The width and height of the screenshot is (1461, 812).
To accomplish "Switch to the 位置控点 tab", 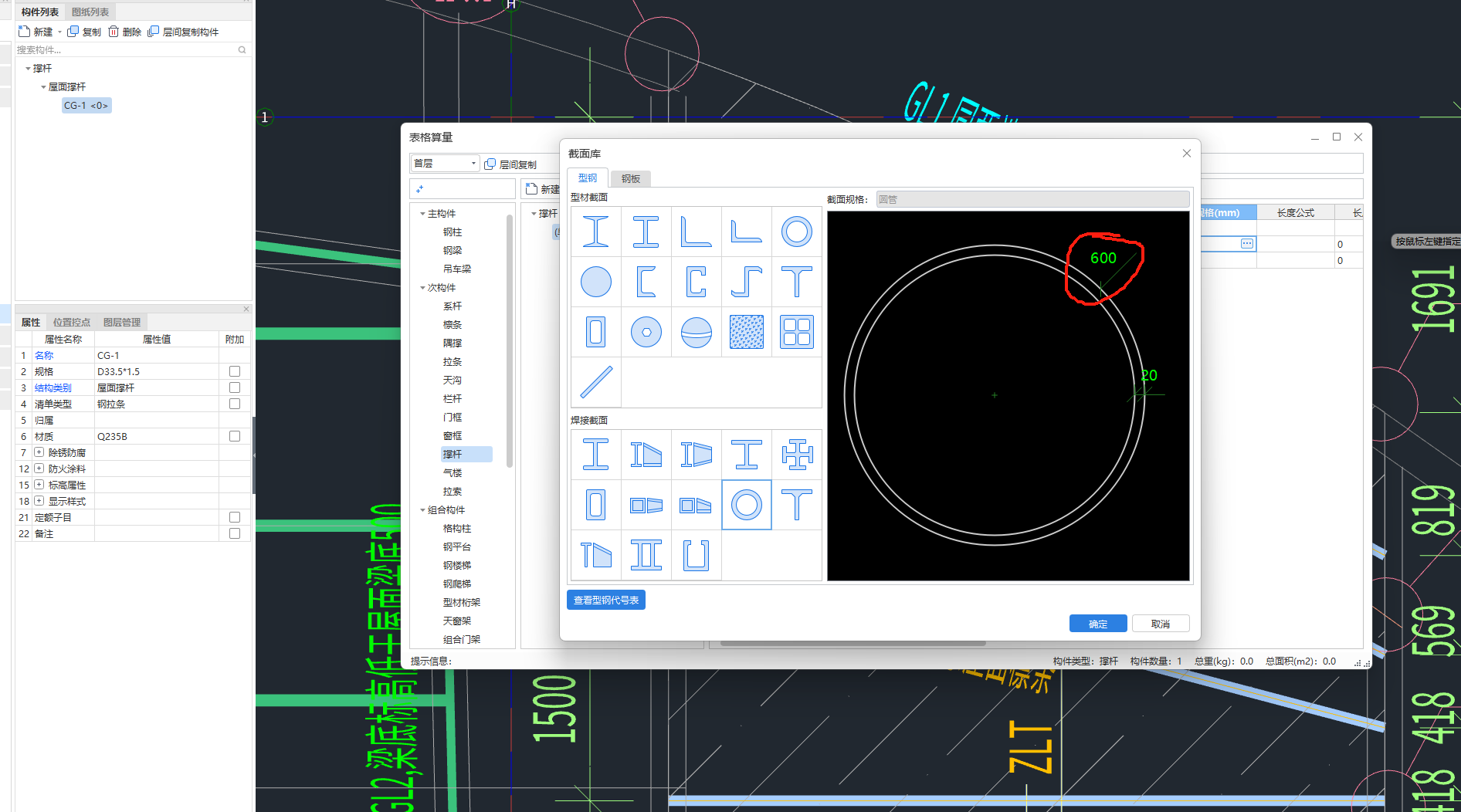I will (72, 323).
